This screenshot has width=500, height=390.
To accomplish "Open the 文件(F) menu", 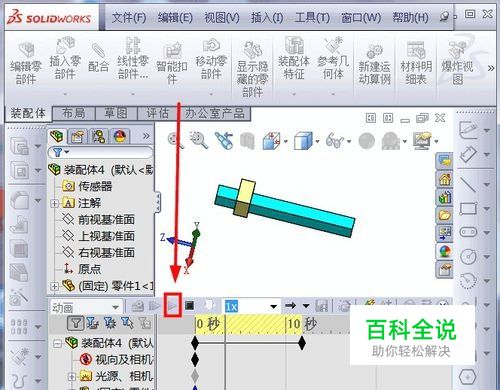I will coord(129,17).
